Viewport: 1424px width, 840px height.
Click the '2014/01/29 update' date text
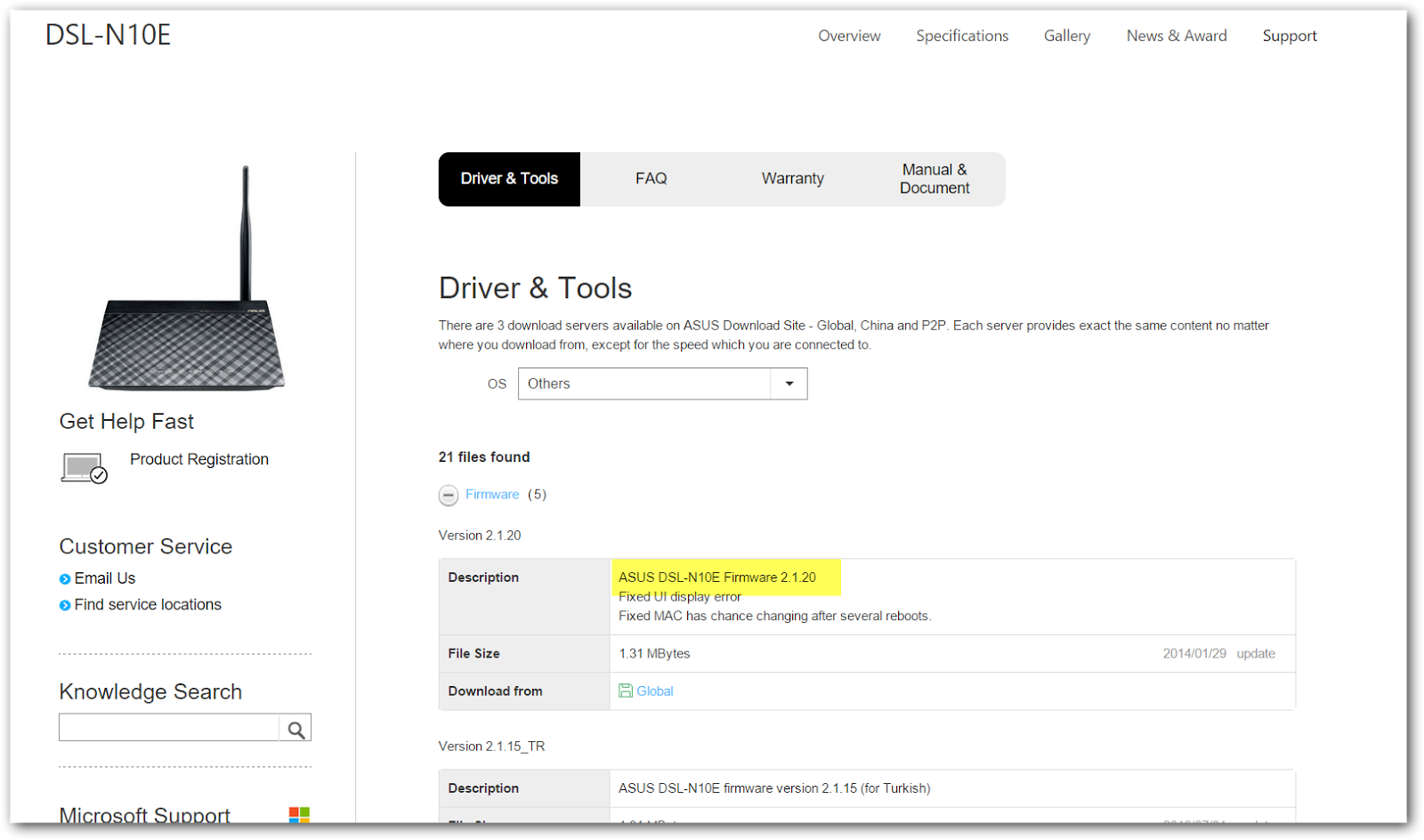1218,653
